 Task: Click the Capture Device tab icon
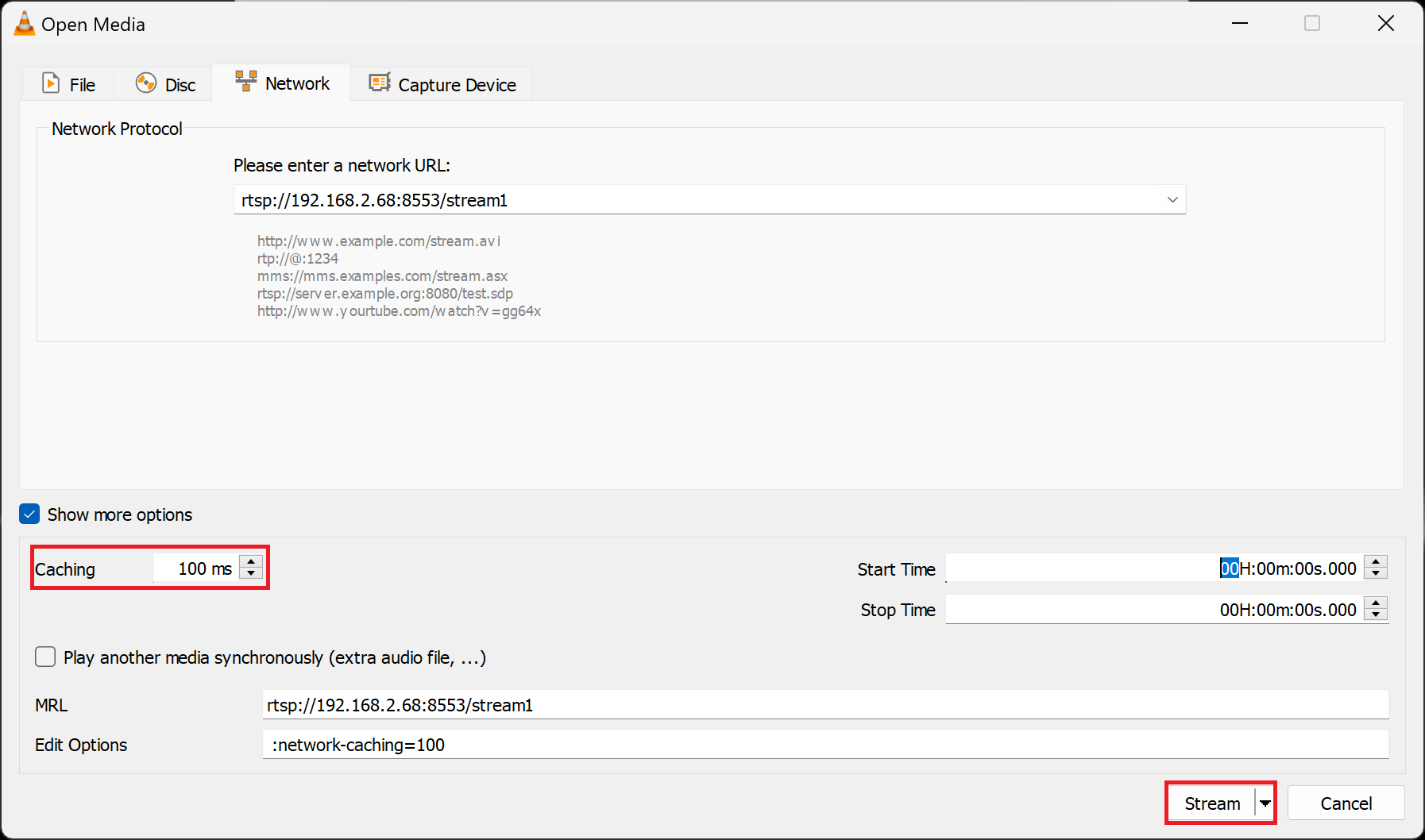[380, 83]
